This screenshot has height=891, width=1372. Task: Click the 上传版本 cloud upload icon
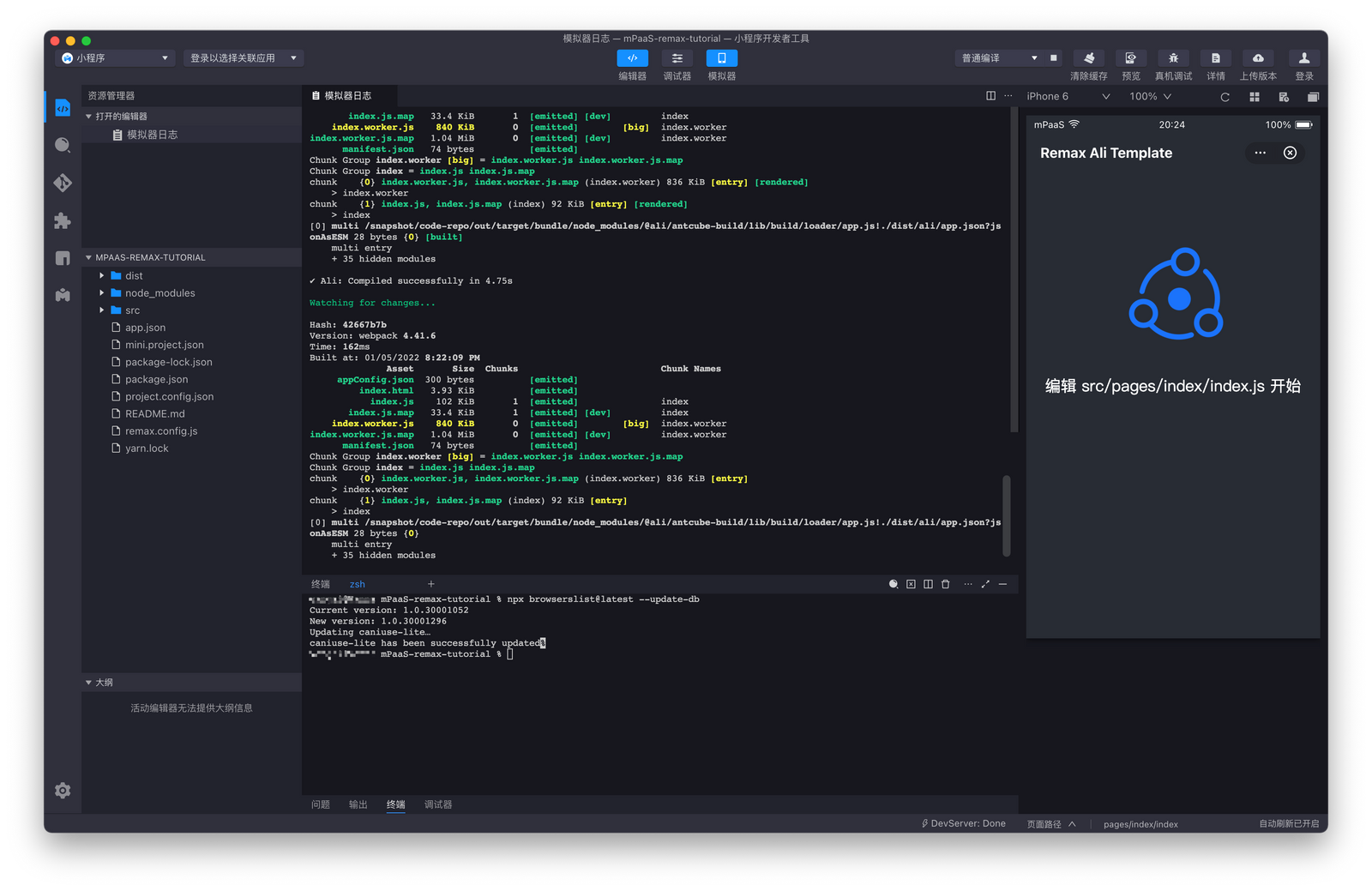pos(1258,58)
